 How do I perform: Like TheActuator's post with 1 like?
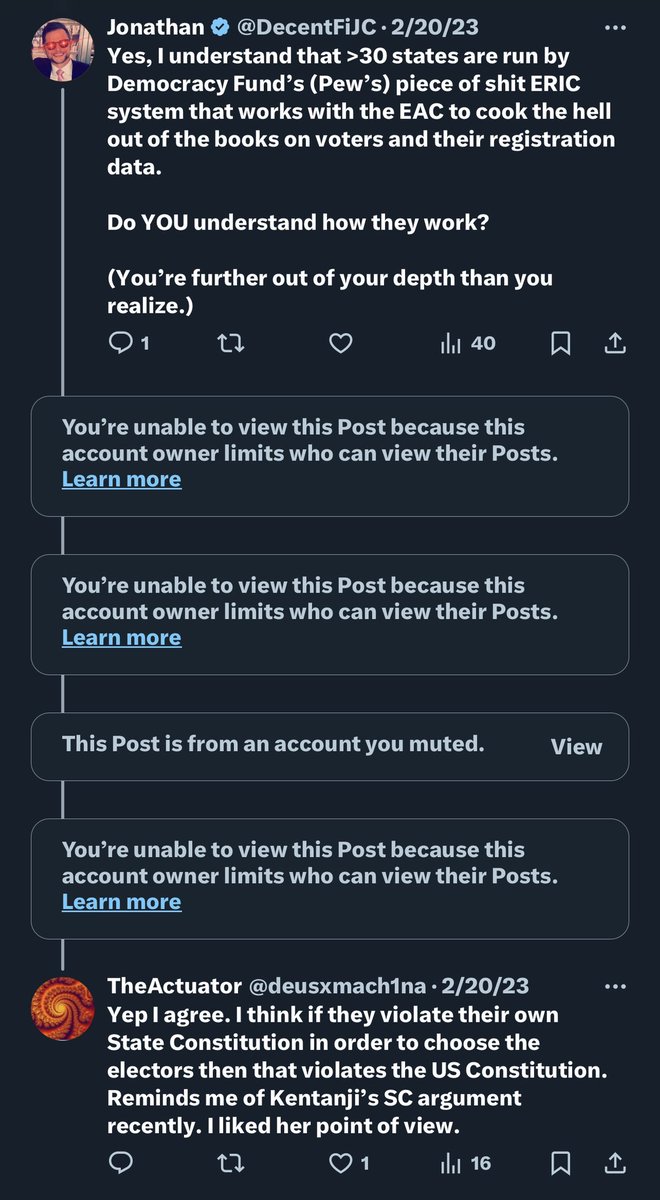coord(350,1163)
